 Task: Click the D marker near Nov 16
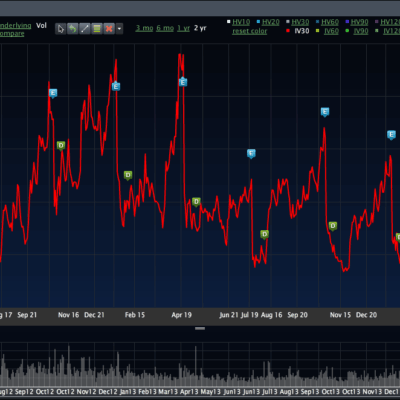pyautogui.click(x=61, y=146)
